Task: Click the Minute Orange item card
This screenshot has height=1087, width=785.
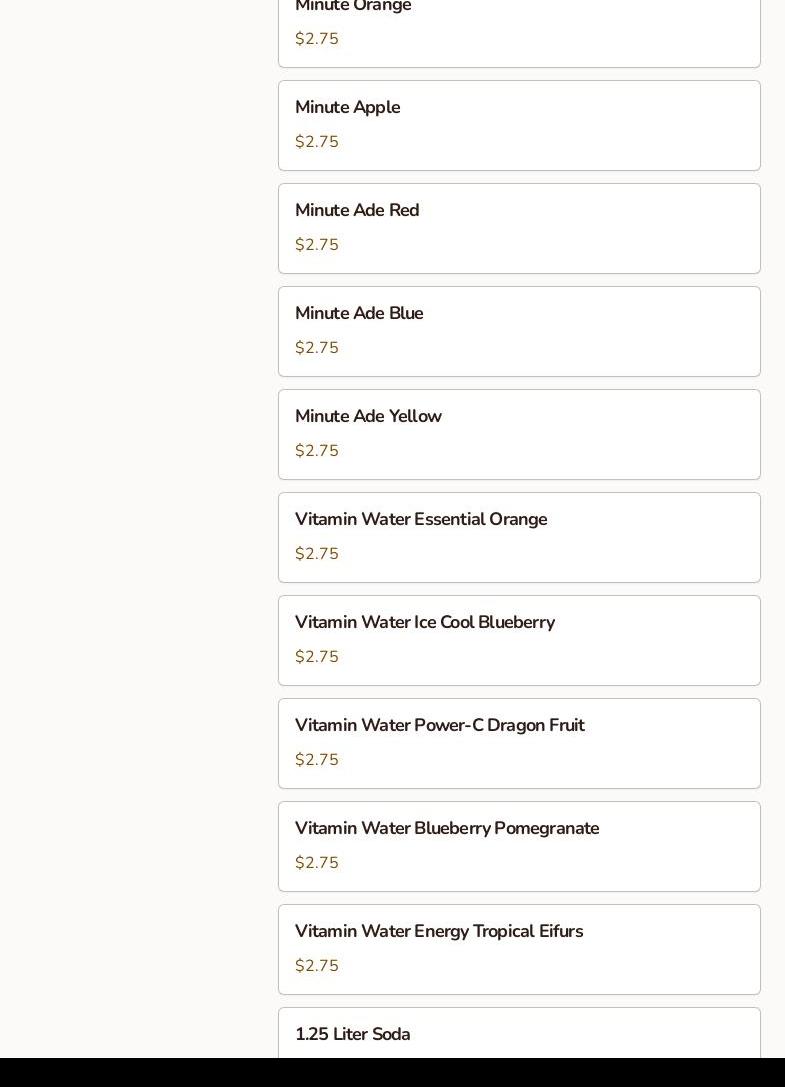Action: (x=519, y=30)
